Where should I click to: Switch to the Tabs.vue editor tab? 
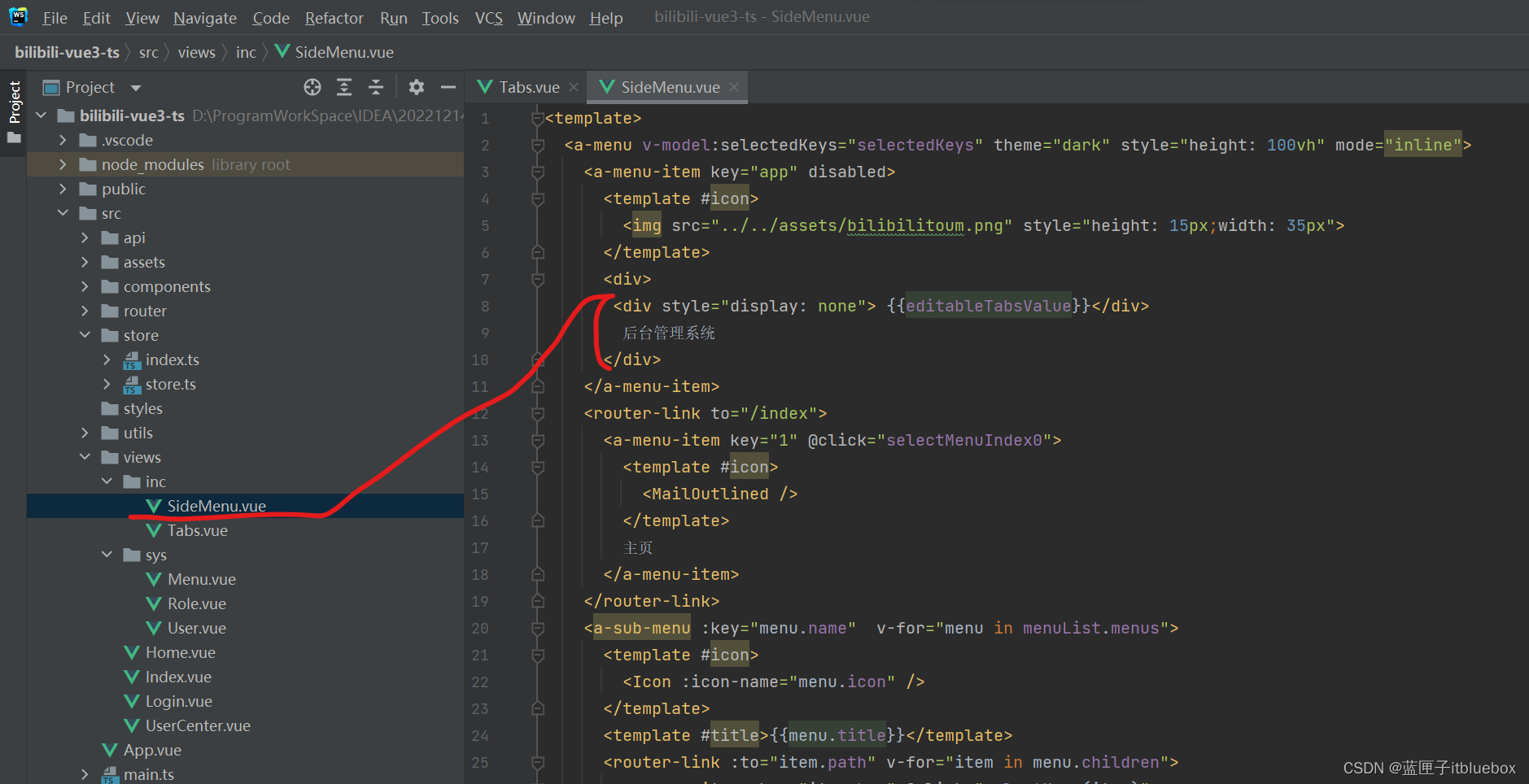(528, 87)
